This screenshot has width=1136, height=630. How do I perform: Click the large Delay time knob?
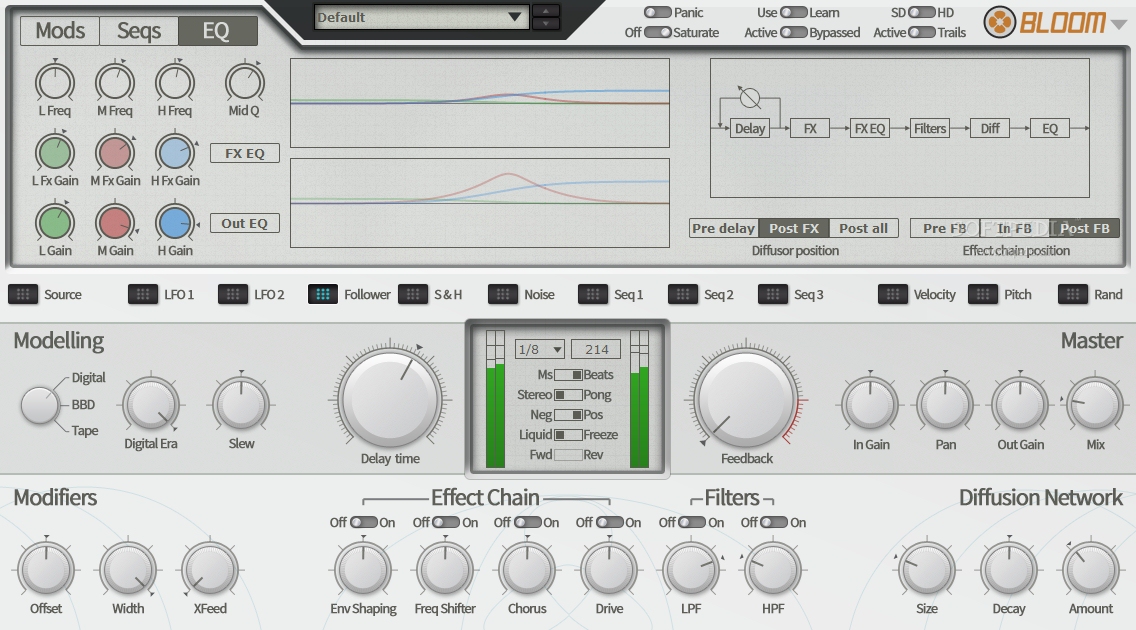click(x=390, y=397)
